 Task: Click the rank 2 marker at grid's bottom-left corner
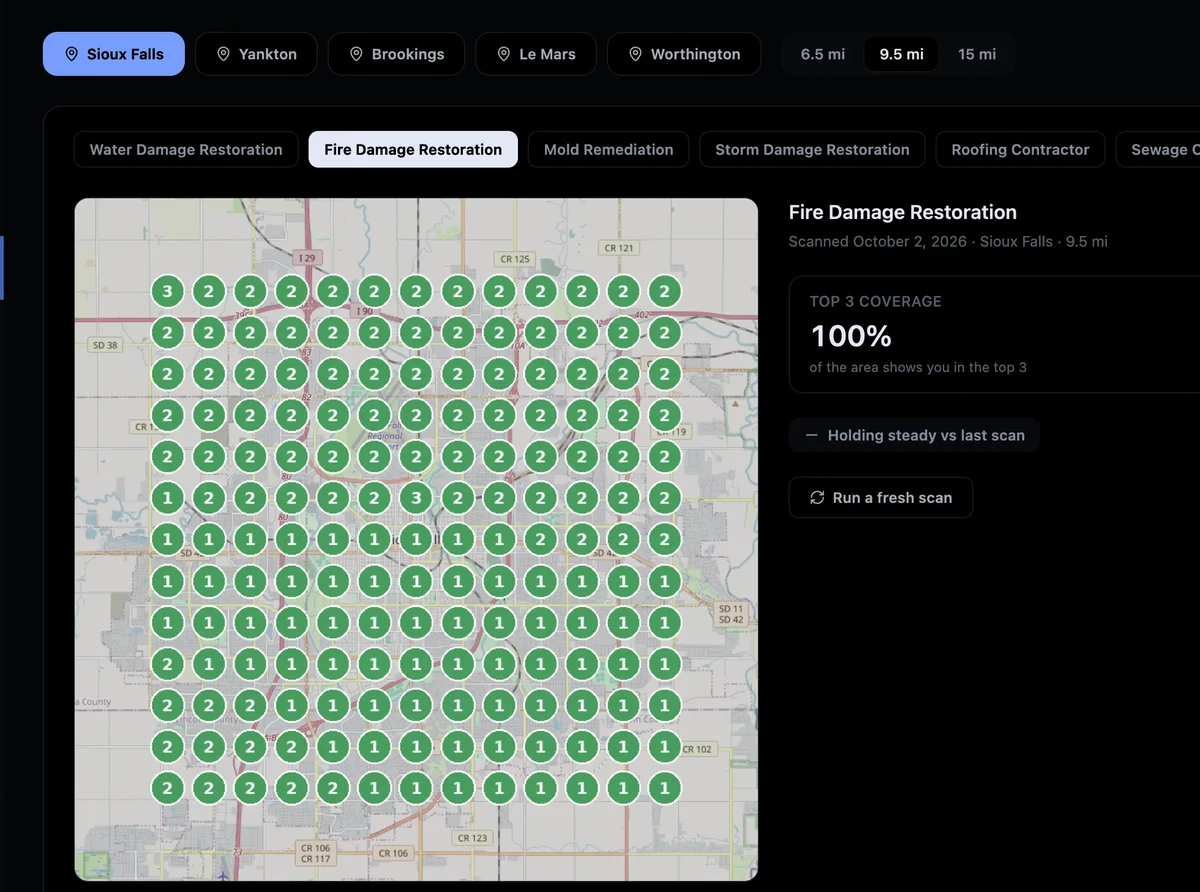click(x=167, y=788)
